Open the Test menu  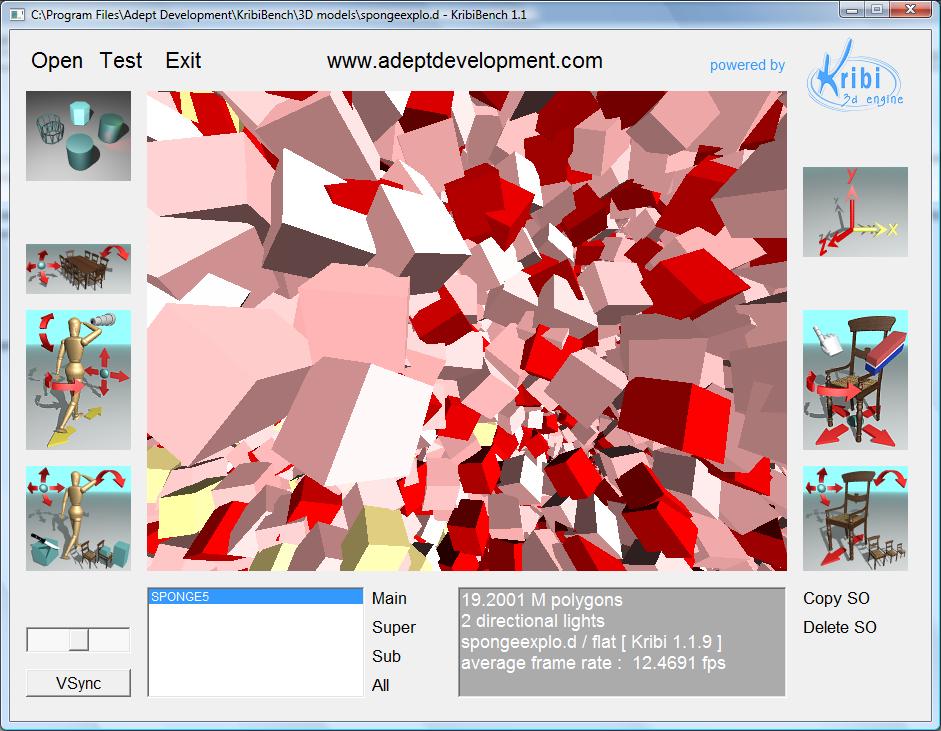121,61
